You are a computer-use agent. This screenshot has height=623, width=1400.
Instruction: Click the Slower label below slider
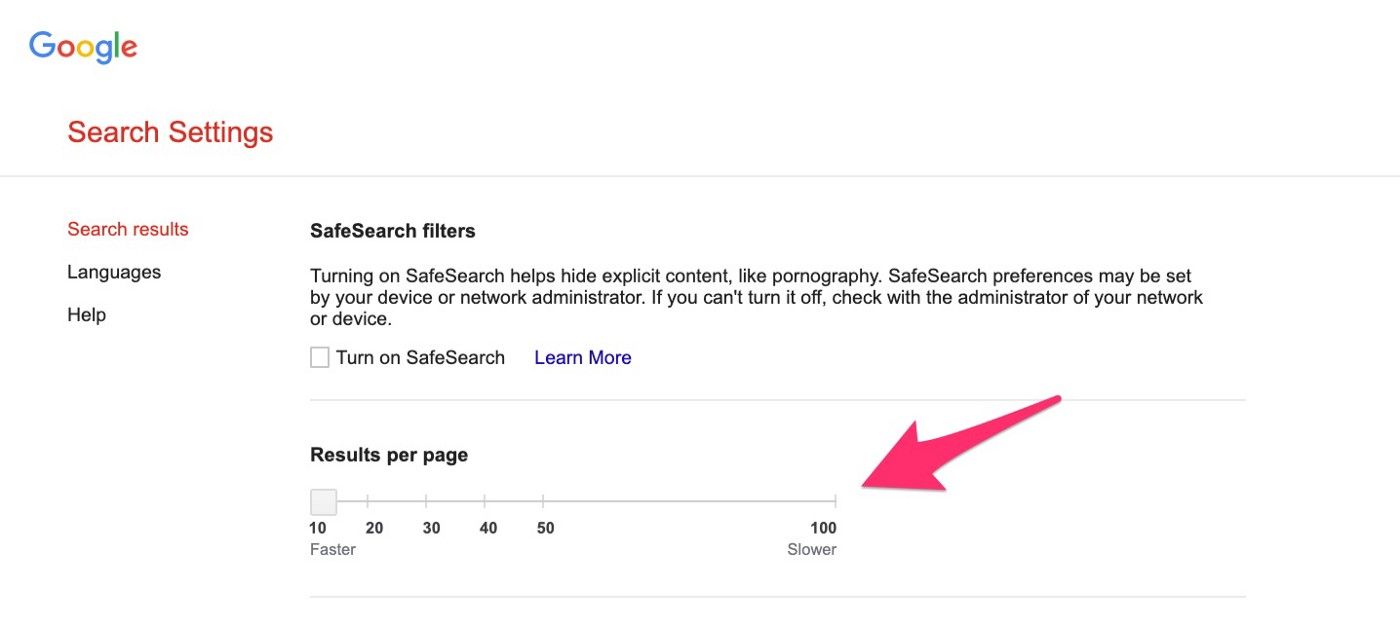(x=812, y=550)
